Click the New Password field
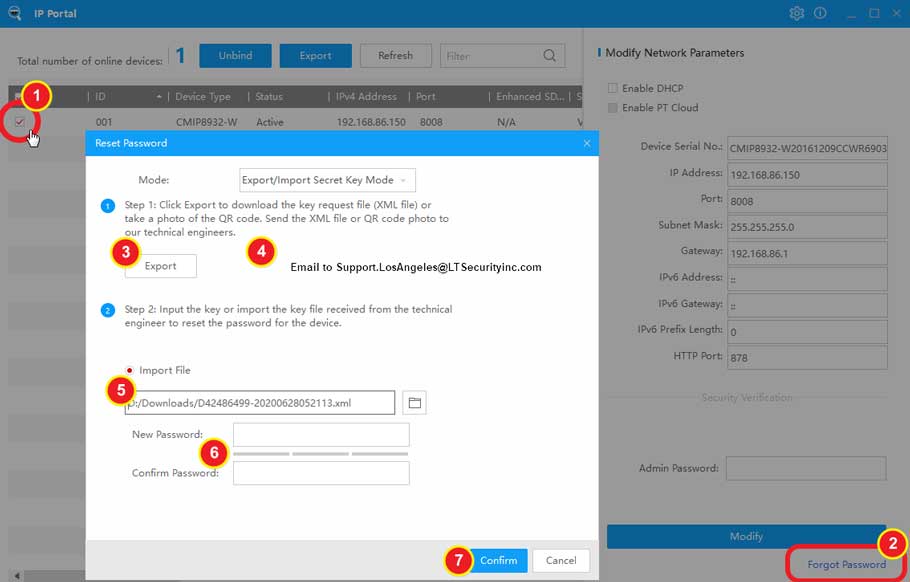Viewport: 910px width, 582px height. [x=321, y=434]
